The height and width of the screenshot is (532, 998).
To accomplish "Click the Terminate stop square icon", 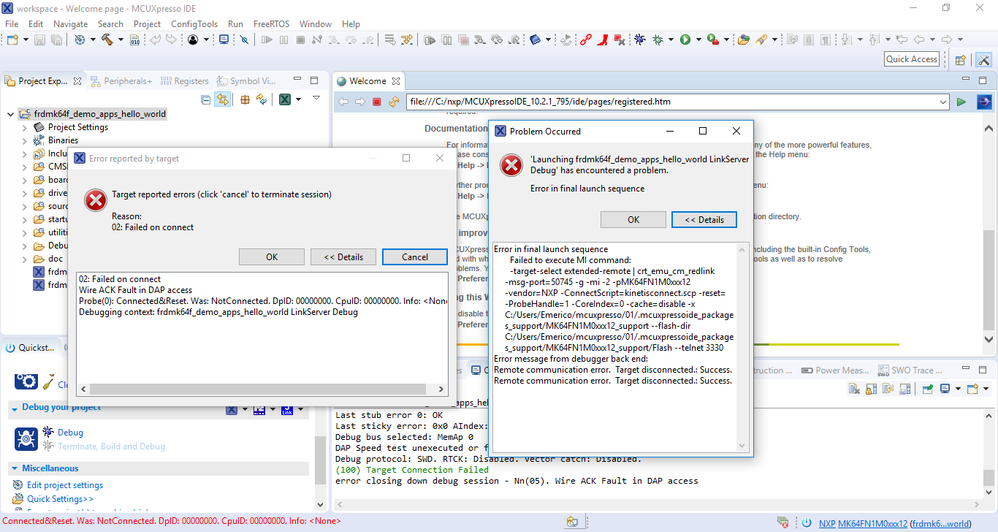I will point(300,39).
